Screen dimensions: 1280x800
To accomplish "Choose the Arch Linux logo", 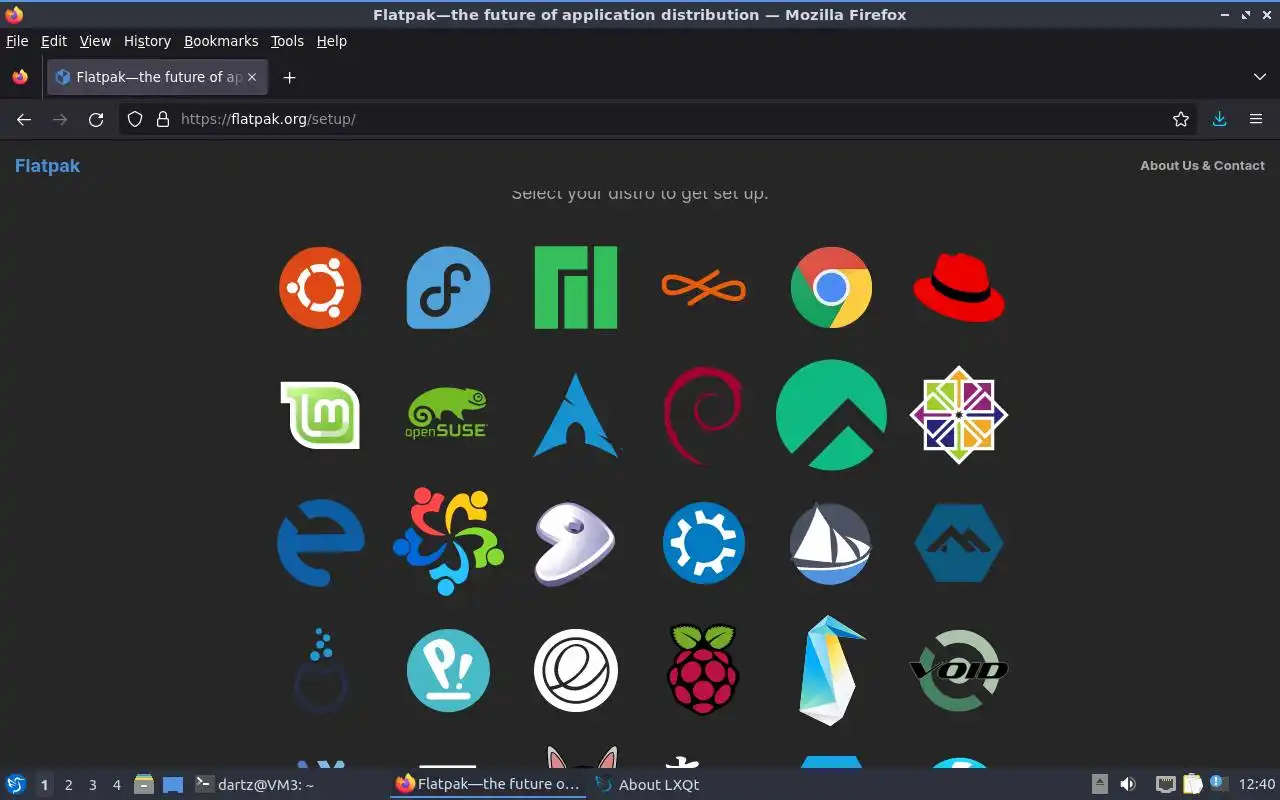I will (576, 415).
